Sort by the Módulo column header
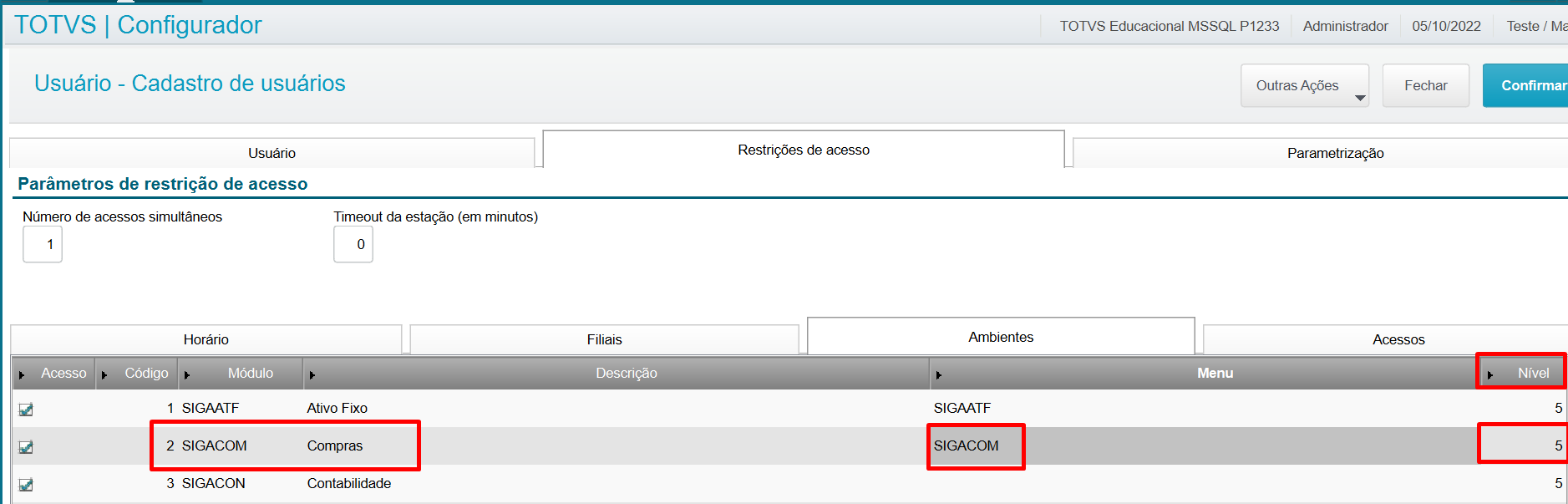The image size is (1568, 504). point(241,374)
